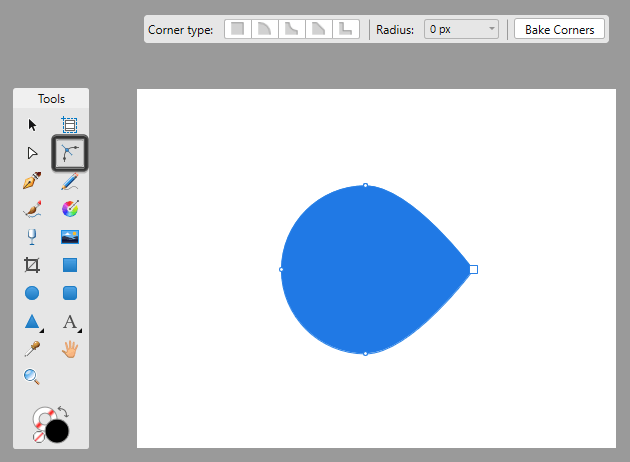The image size is (630, 462).
Task: Select the Node tool white arrow
Action: pyautogui.click(x=32, y=153)
